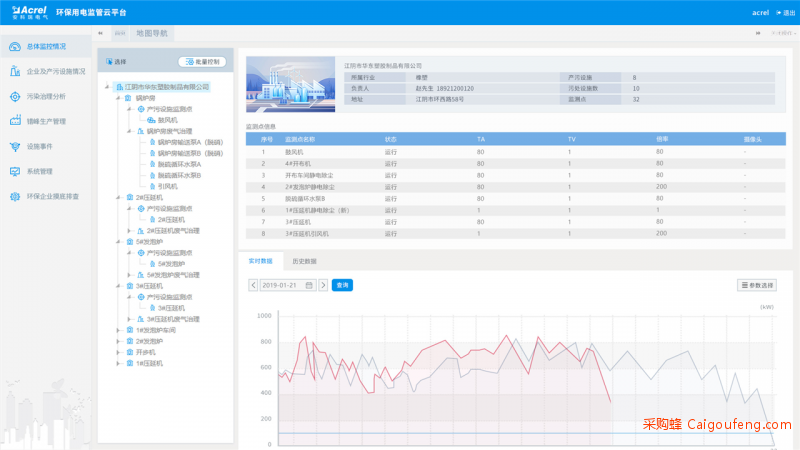Open 错峰生产管理 sidebar item
Image resolution: width=800 pixels, height=450 pixels.
pyautogui.click(x=45, y=121)
